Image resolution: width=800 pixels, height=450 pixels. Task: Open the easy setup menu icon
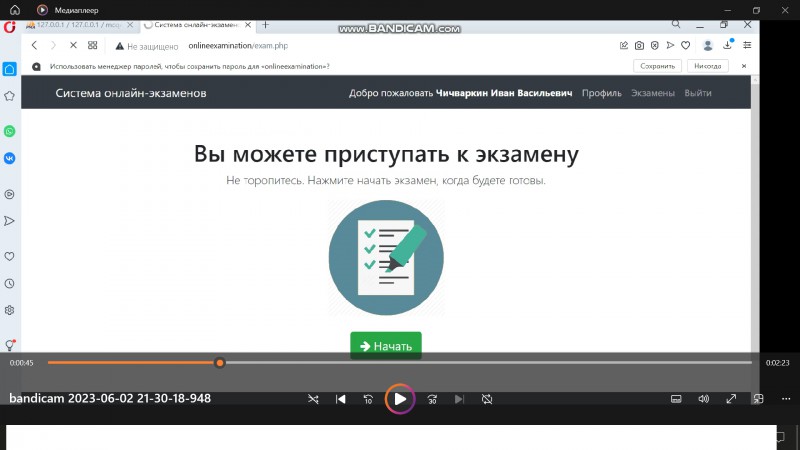[747, 45]
